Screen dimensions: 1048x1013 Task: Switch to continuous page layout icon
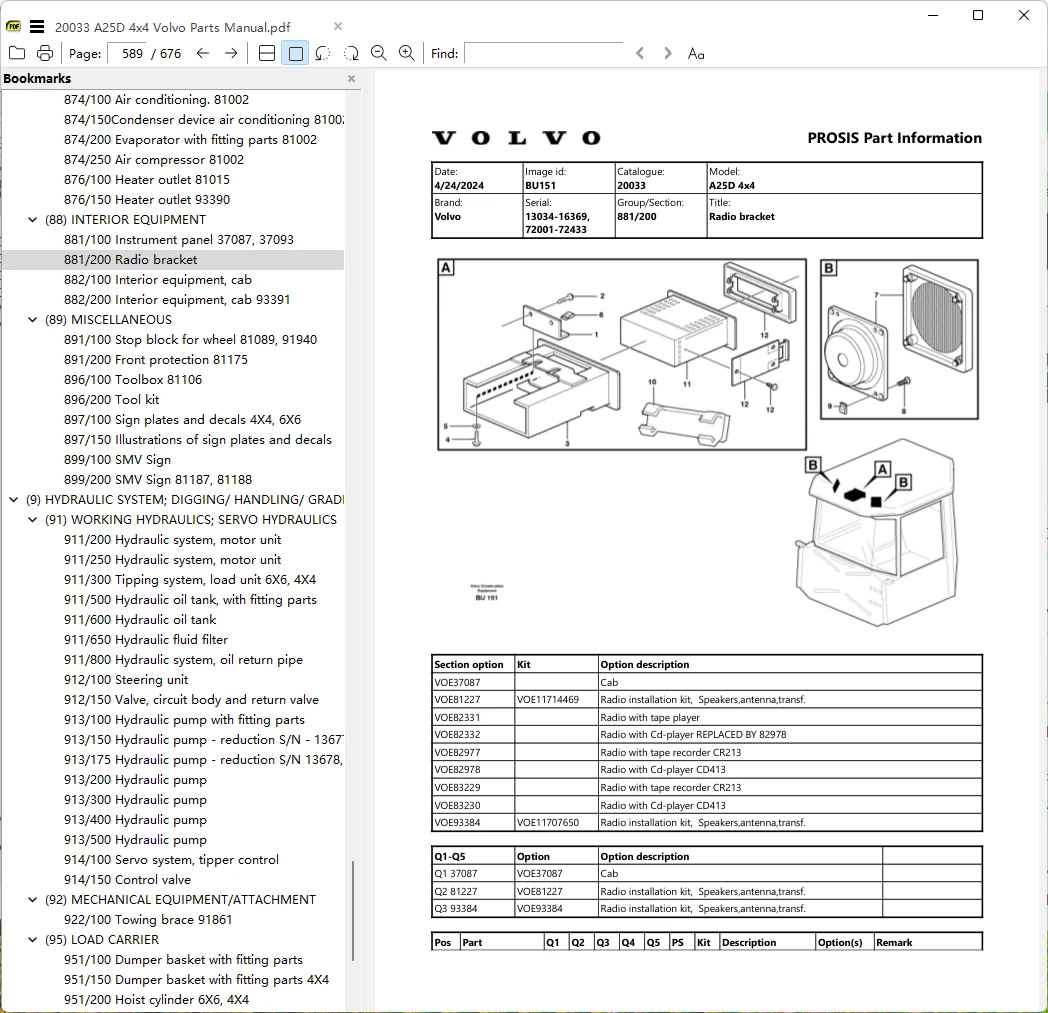pyautogui.click(x=267, y=53)
